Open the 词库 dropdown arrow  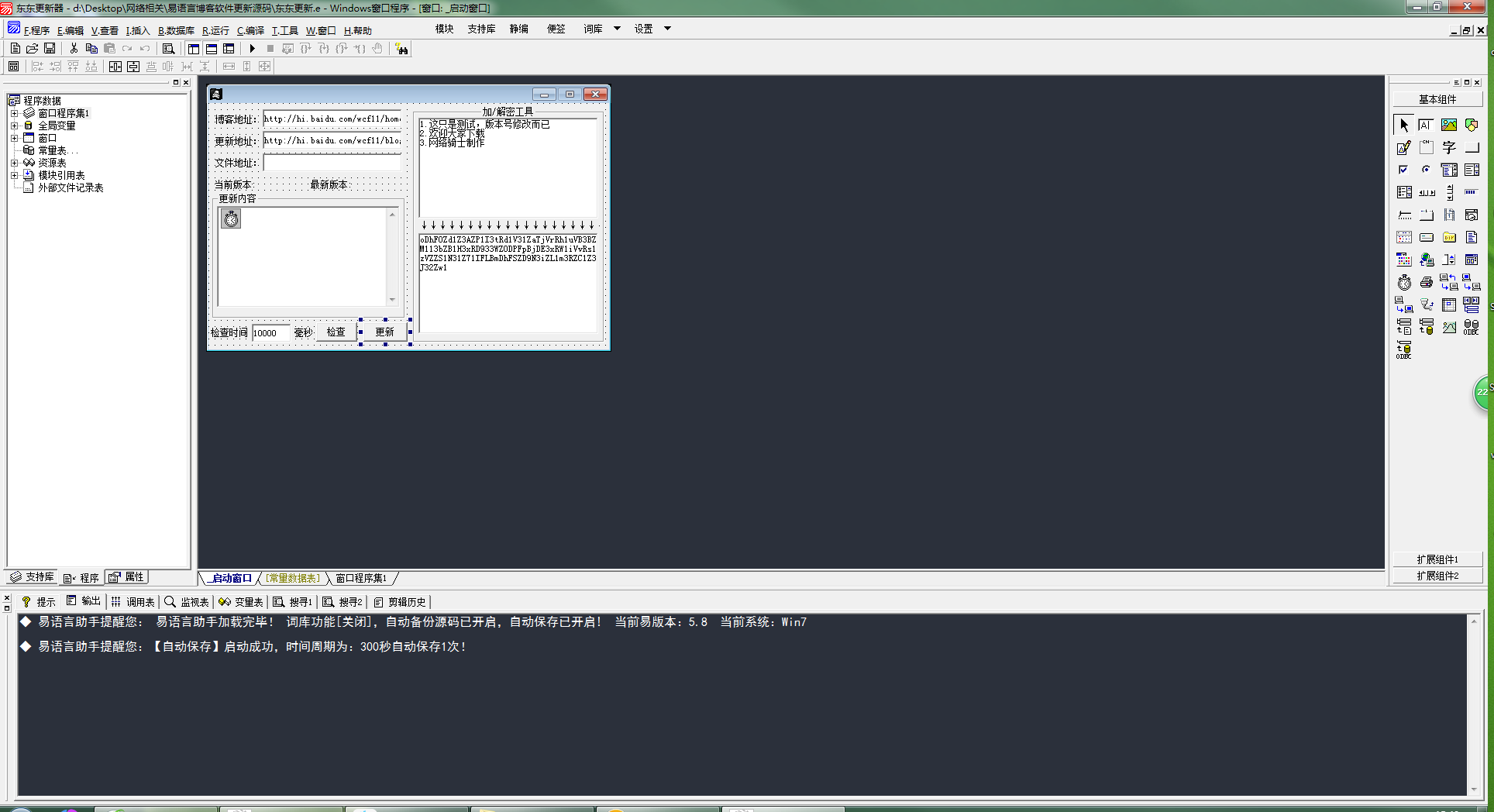617,29
